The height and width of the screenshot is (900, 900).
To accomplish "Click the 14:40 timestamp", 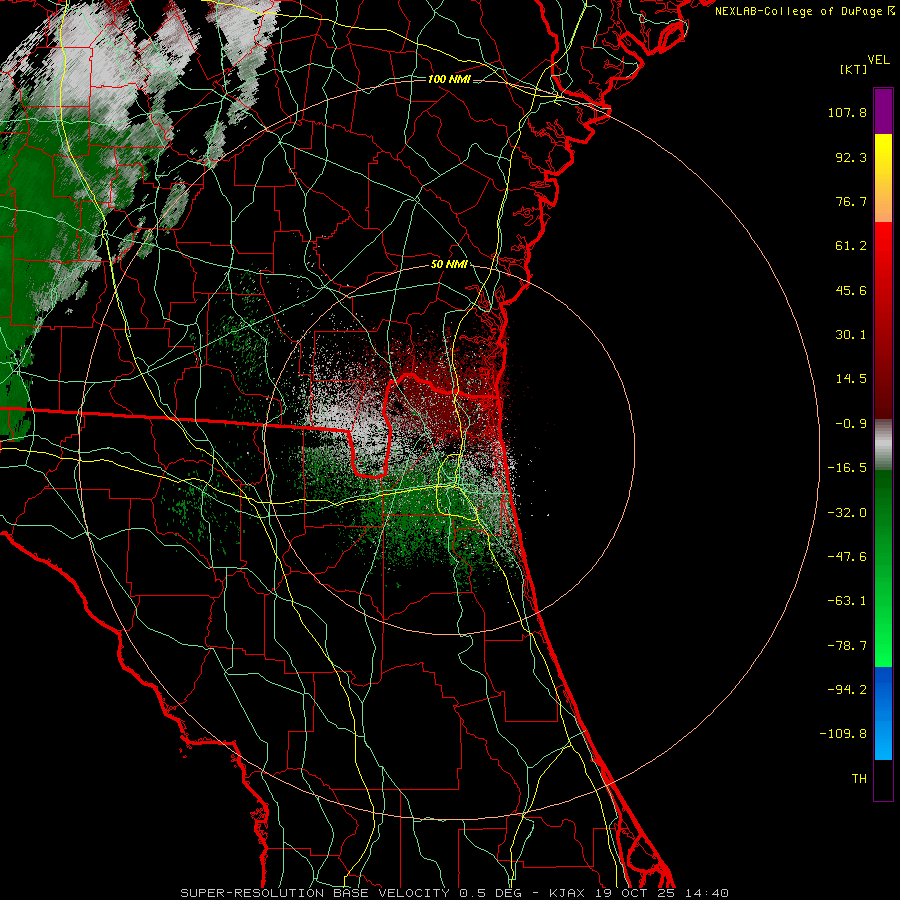I will click(707, 893).
